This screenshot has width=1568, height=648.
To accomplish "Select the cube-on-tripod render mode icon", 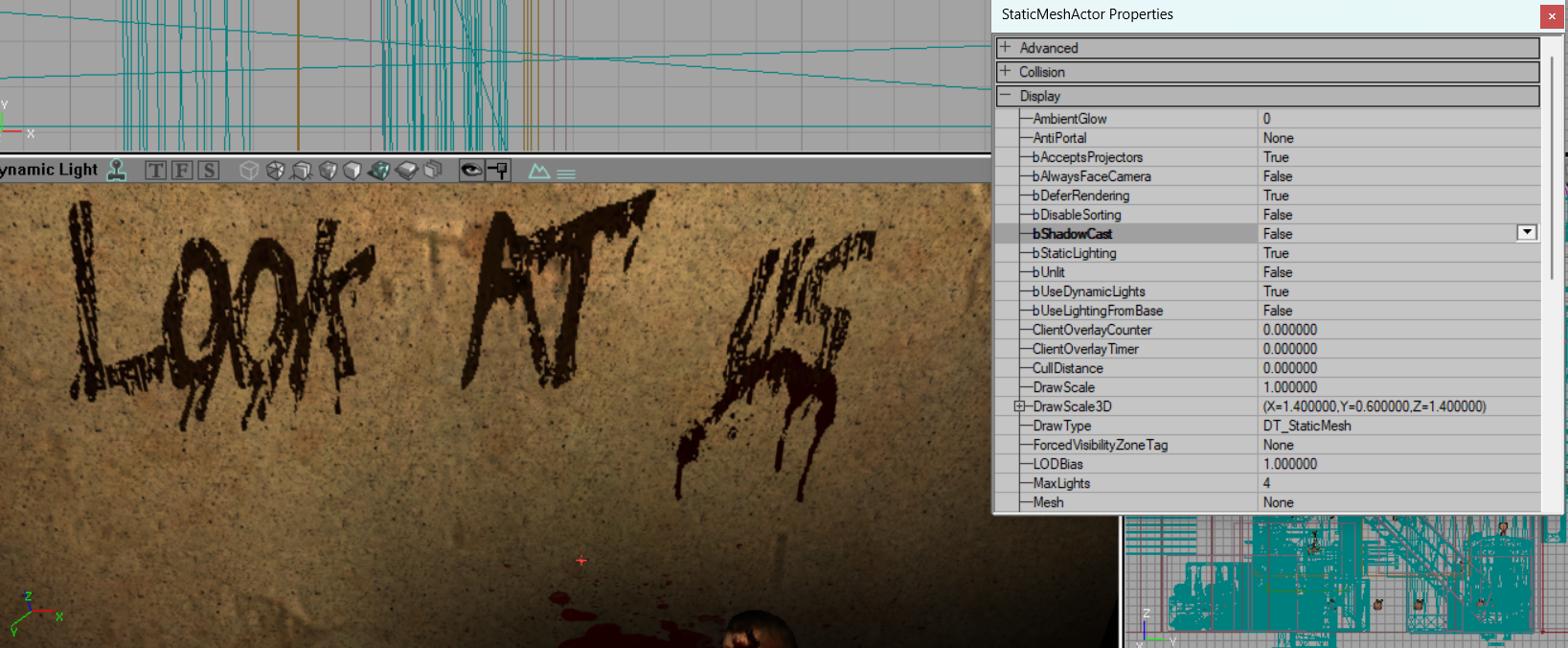I will [x=302, y=171].
